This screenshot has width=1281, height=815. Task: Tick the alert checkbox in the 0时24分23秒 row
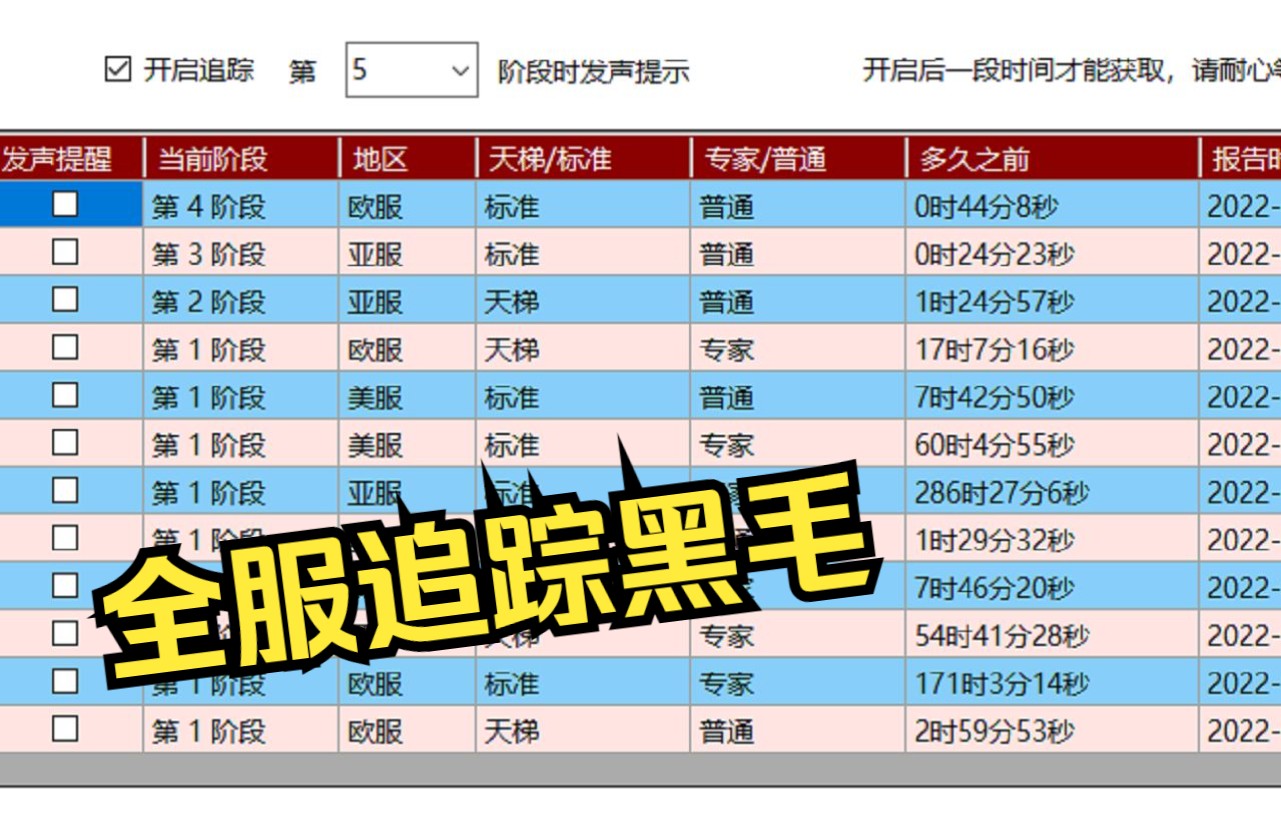[65, 252]
